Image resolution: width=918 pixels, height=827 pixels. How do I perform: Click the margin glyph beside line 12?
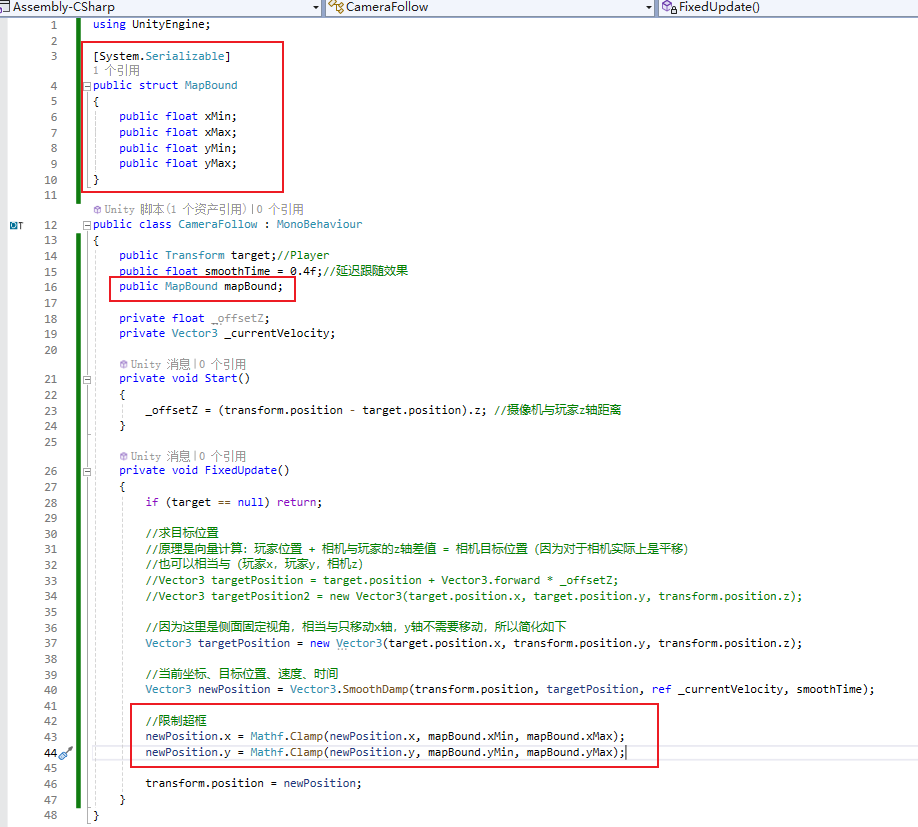[x=12, y=224]
